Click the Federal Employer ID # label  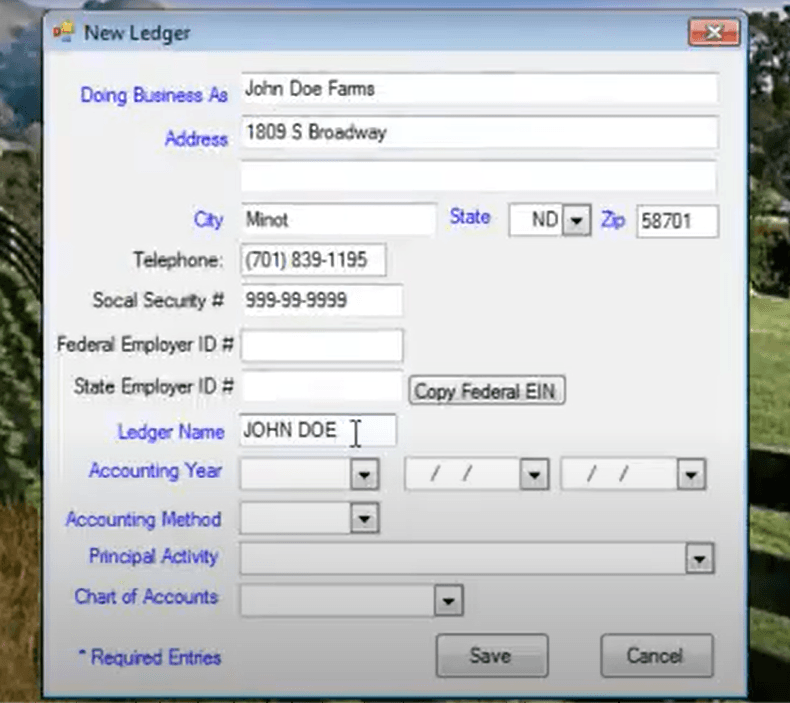pos(145,345)
